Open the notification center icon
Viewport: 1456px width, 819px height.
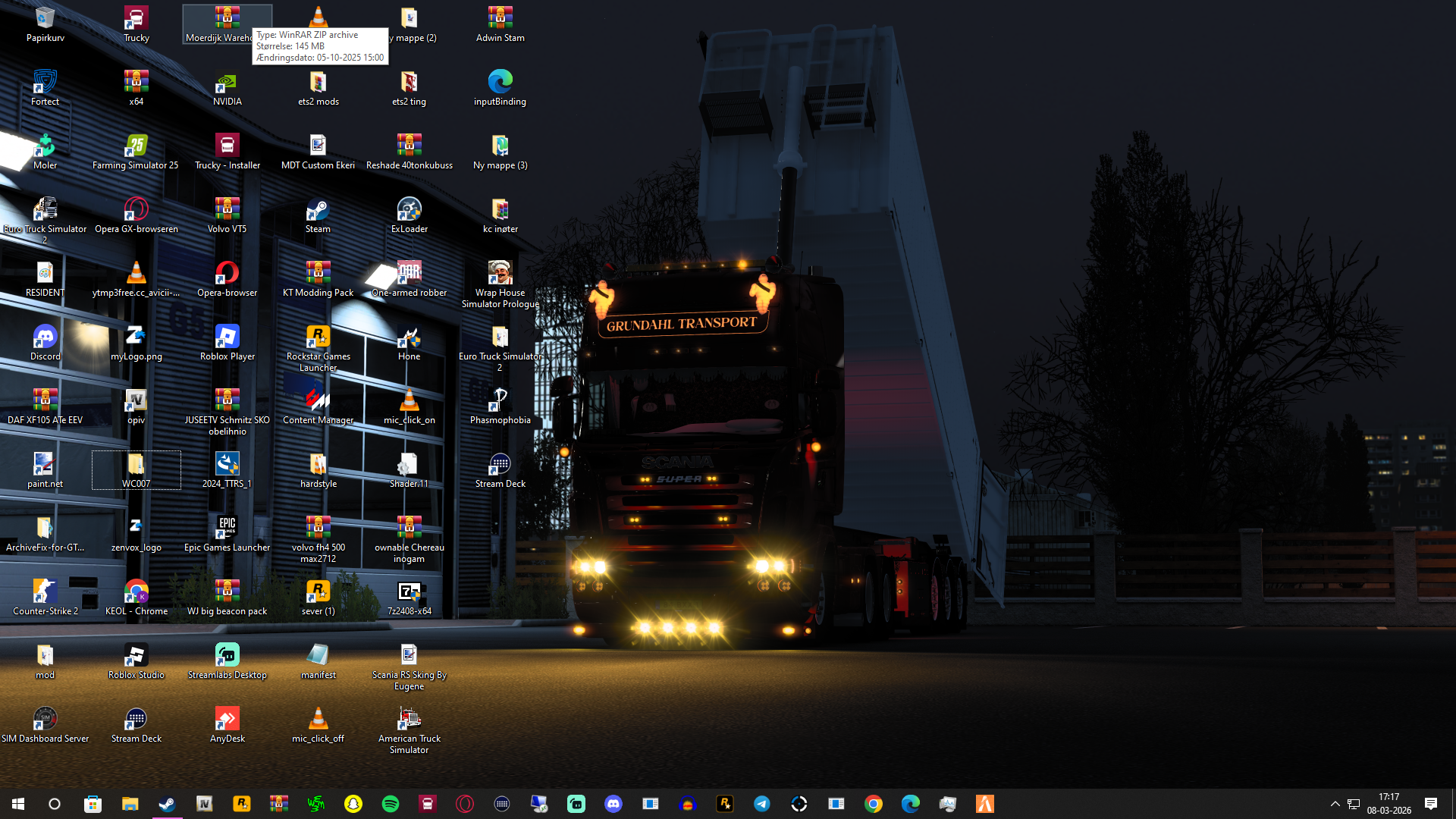coord(1430,804)
